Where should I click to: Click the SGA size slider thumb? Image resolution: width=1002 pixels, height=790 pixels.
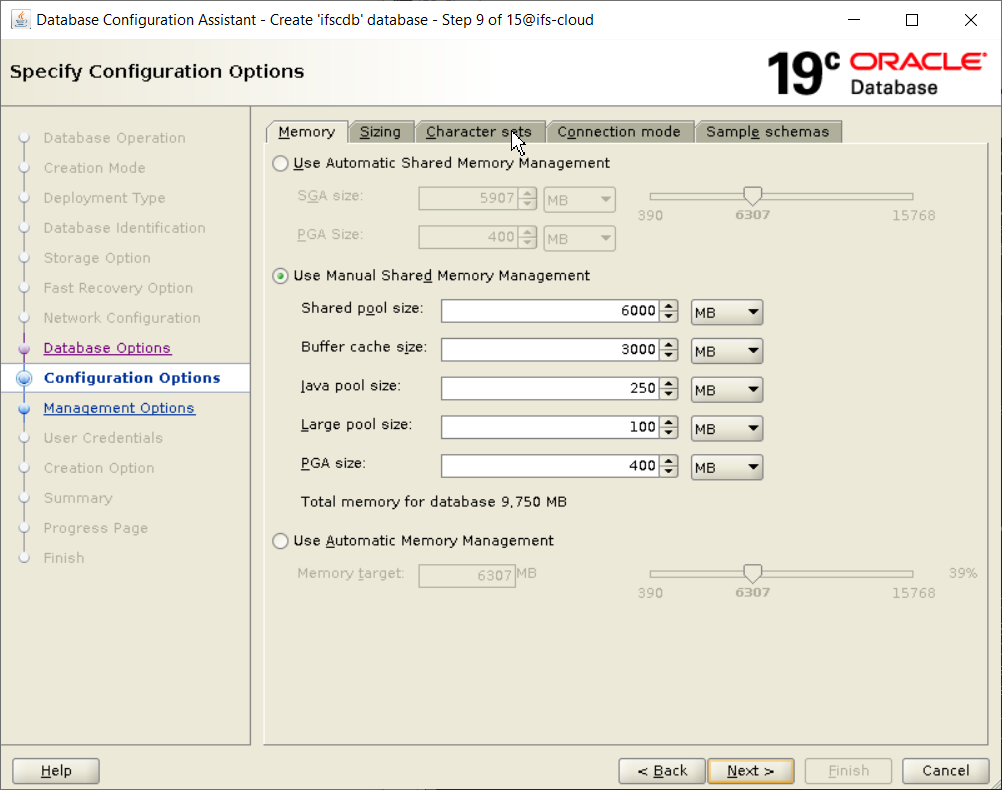coord(753,196)
